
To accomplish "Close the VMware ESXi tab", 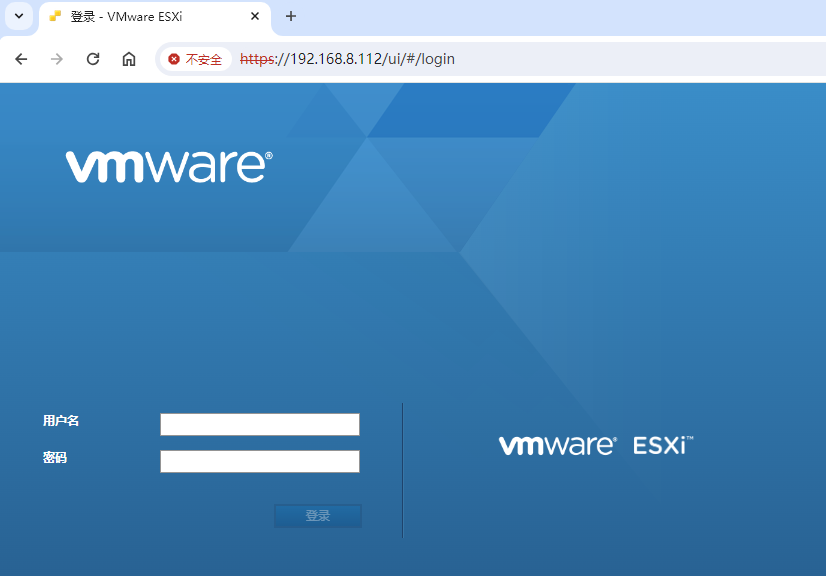I will pyautogui.click(x=255, y=16).
